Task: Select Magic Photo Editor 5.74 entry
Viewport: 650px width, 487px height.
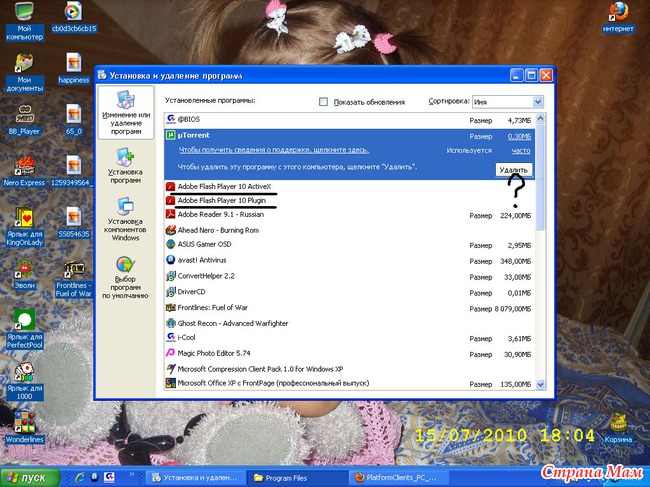Action: [349, 354]
